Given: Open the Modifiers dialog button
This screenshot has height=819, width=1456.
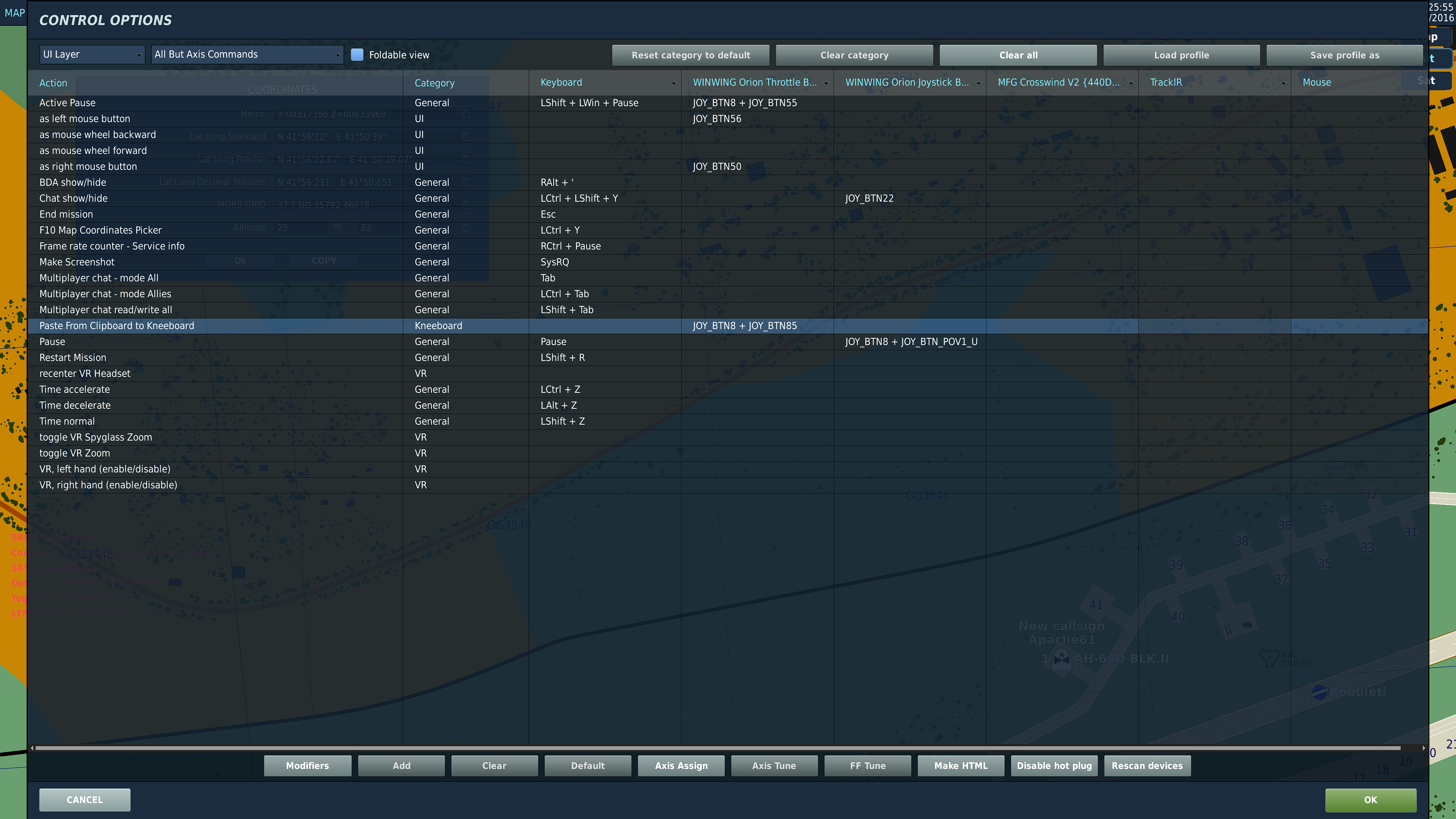Looking at the screenshot, I should click(308, 766).
